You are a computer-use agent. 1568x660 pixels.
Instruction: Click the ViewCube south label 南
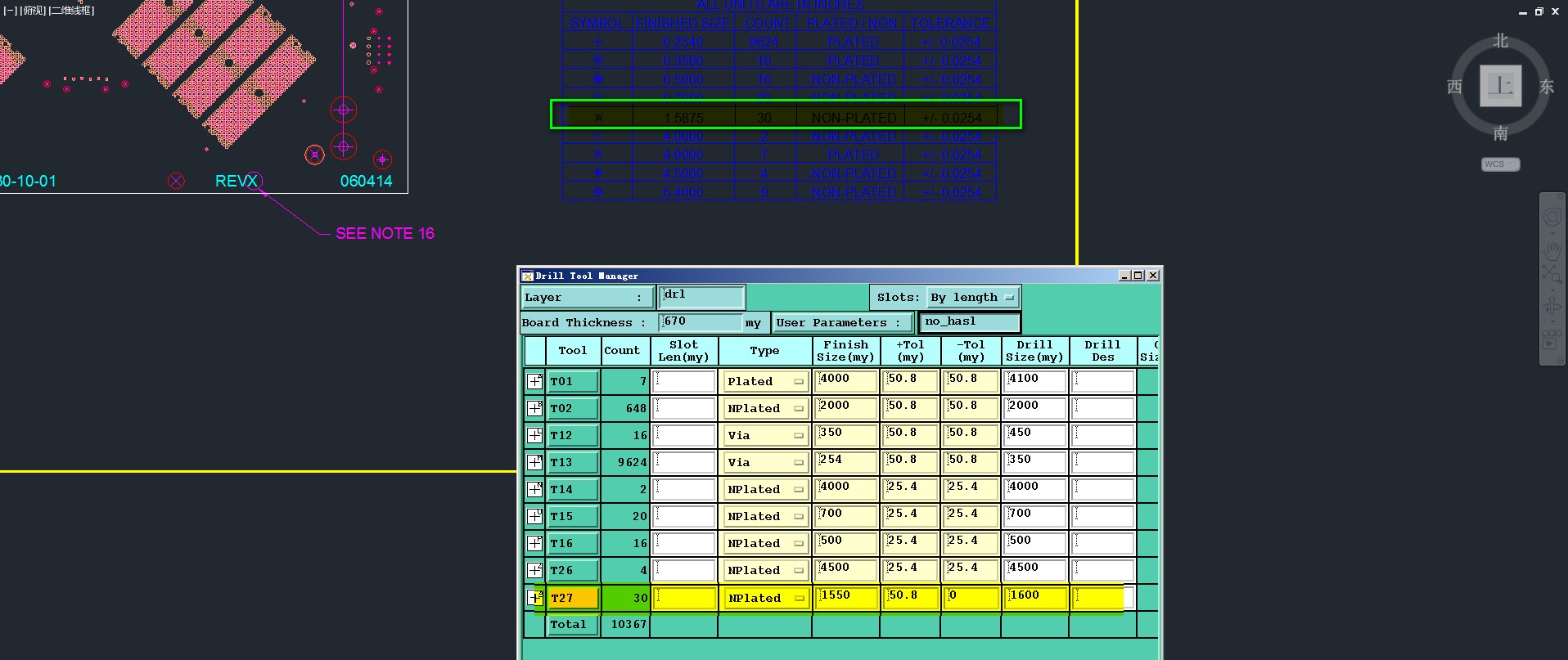pos(1500,132)
